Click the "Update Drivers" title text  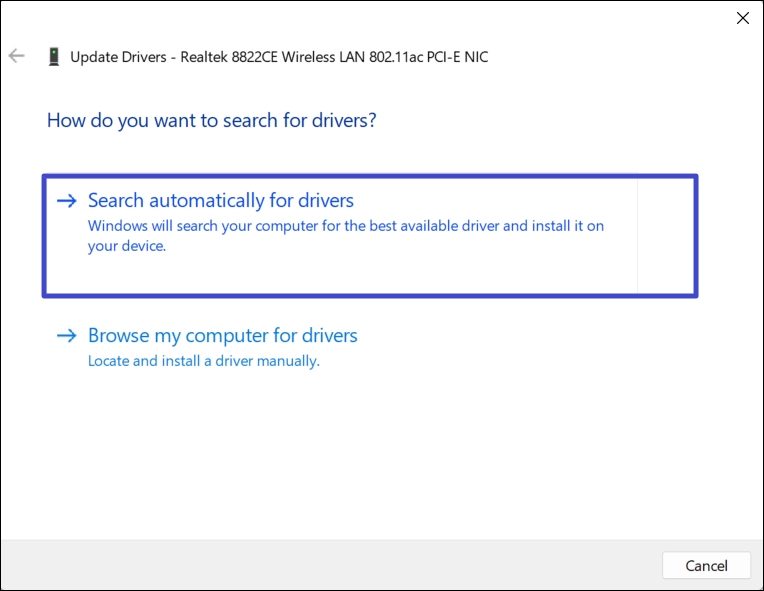pyautogui.click(x=118, y=57)
